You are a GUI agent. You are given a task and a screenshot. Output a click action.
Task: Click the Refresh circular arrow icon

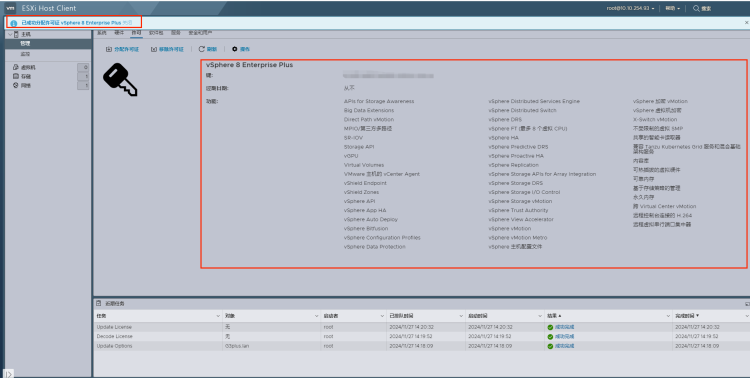coord(201,49)
